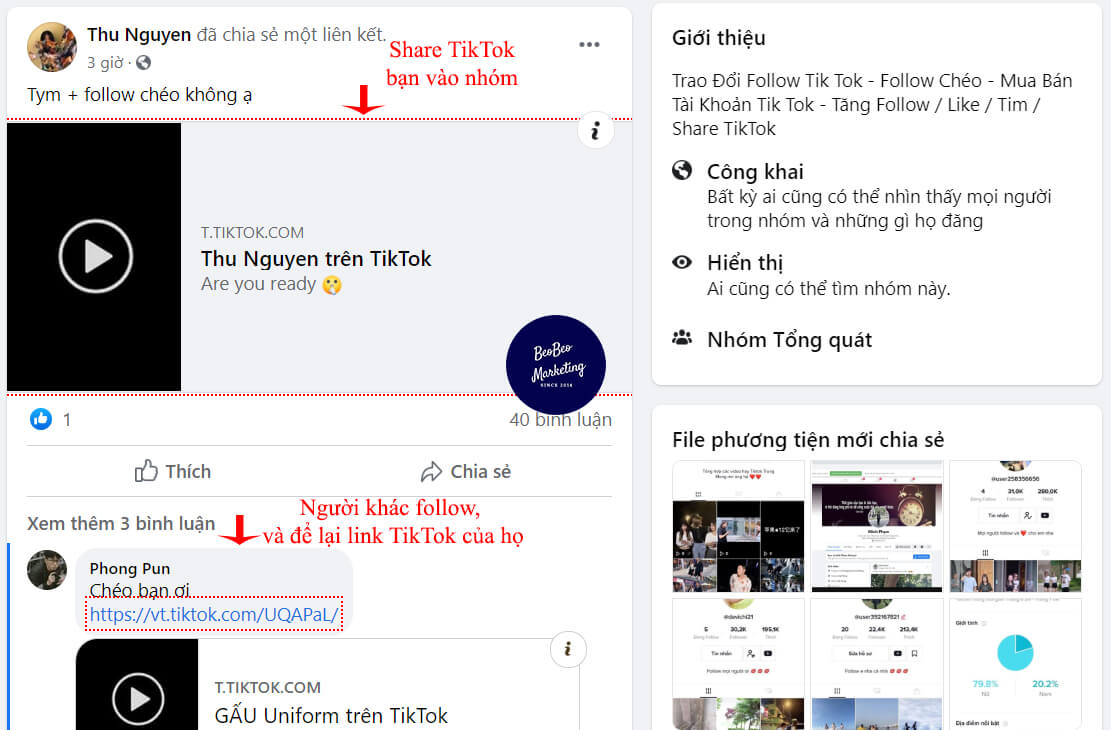This screenshot has height=730, width=1111.
Task: Click Thu Nguyen's profile picture
Action: [x=51, y=46]
